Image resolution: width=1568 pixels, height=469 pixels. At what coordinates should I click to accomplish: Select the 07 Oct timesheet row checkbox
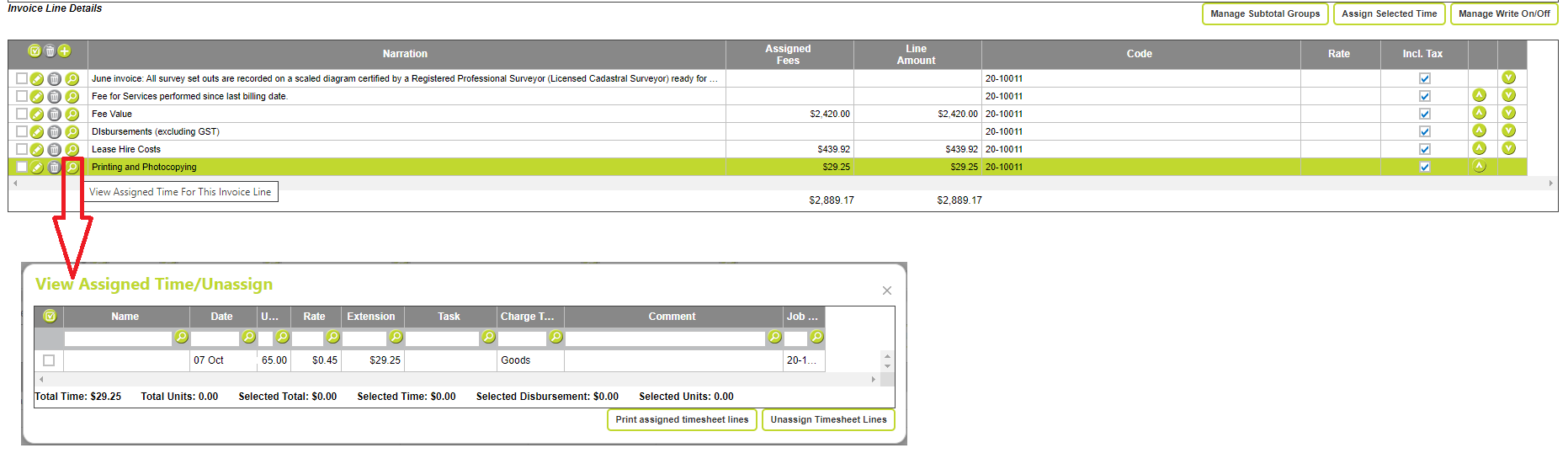coord(49,360)
